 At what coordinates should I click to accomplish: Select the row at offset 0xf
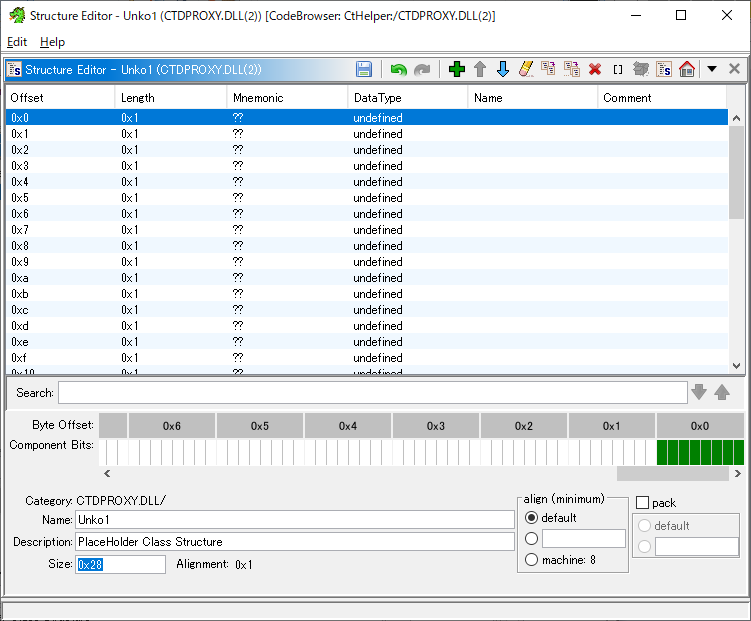367,358
